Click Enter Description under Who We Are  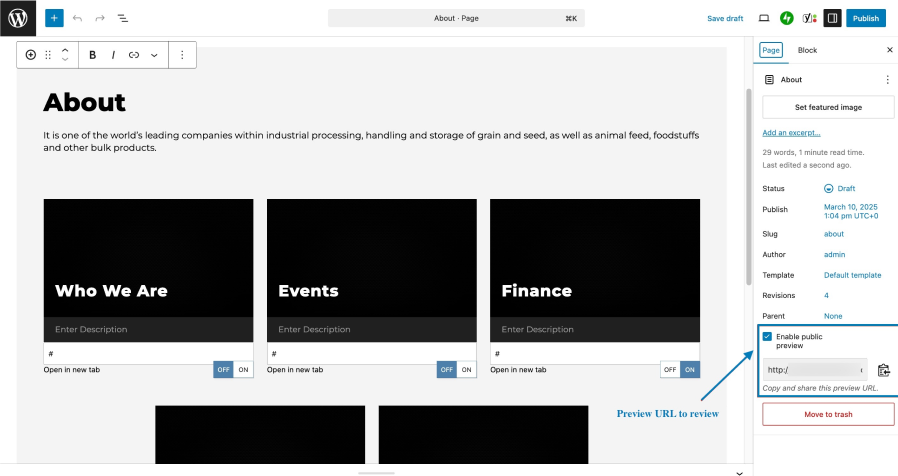point(91,329)
